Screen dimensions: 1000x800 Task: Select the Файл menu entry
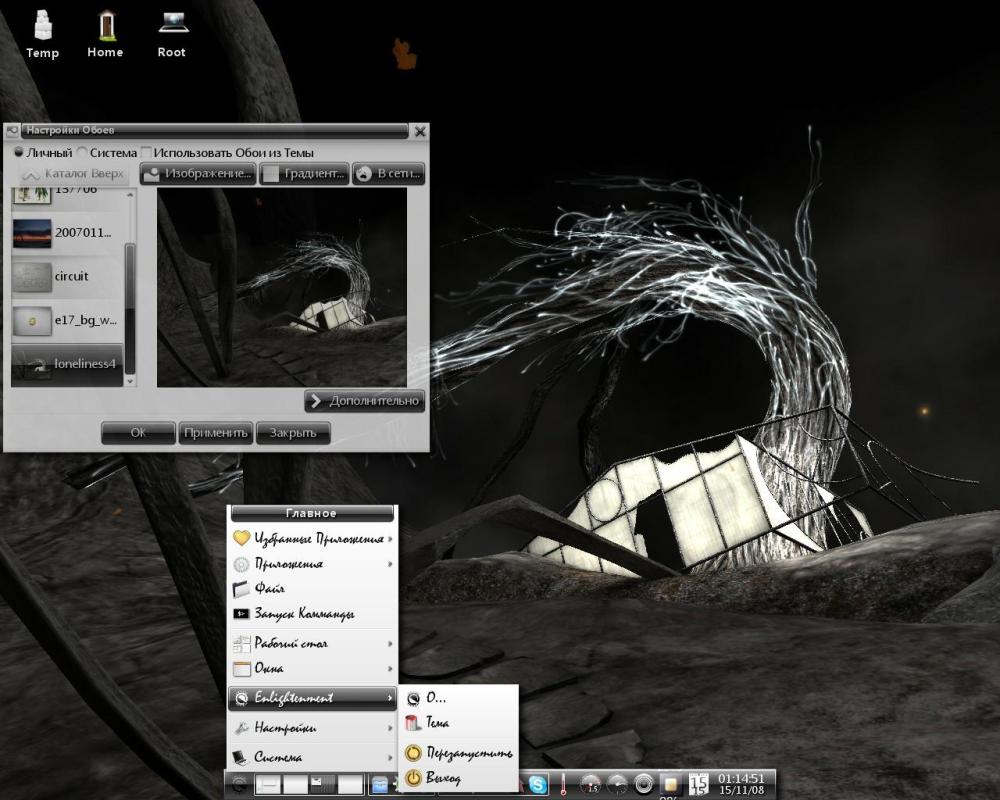(x=312, y=588)
